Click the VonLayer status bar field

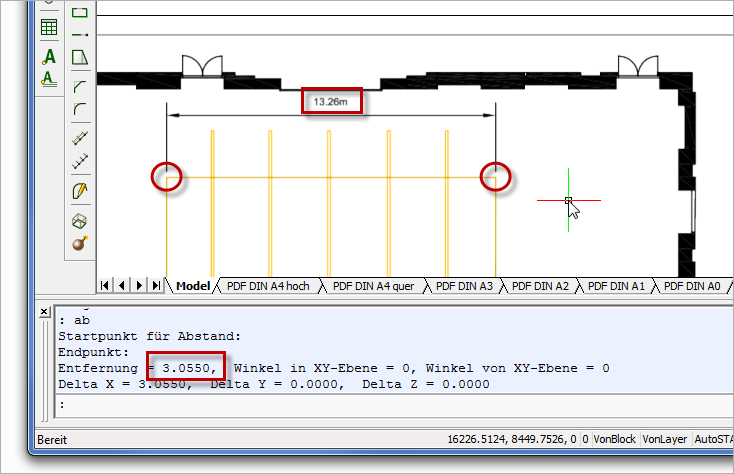tap(664, 439)
